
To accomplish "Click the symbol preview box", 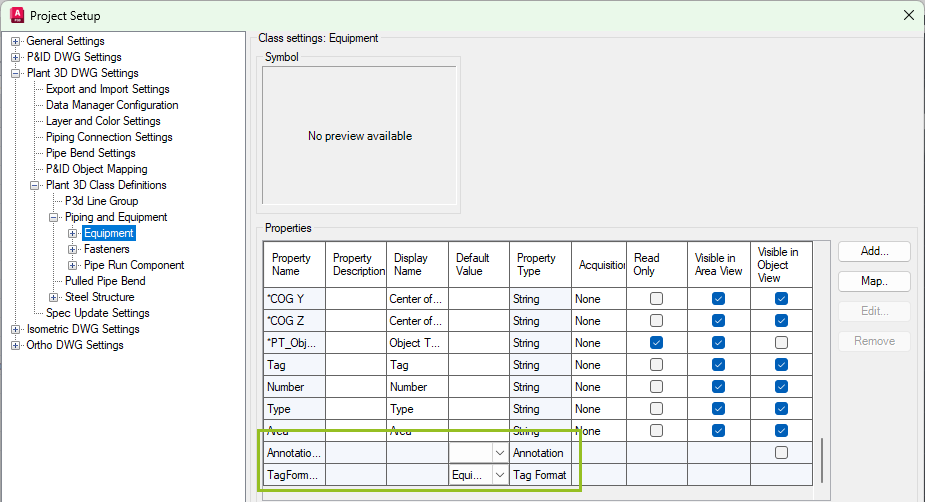I will click(x=359, y=136).
